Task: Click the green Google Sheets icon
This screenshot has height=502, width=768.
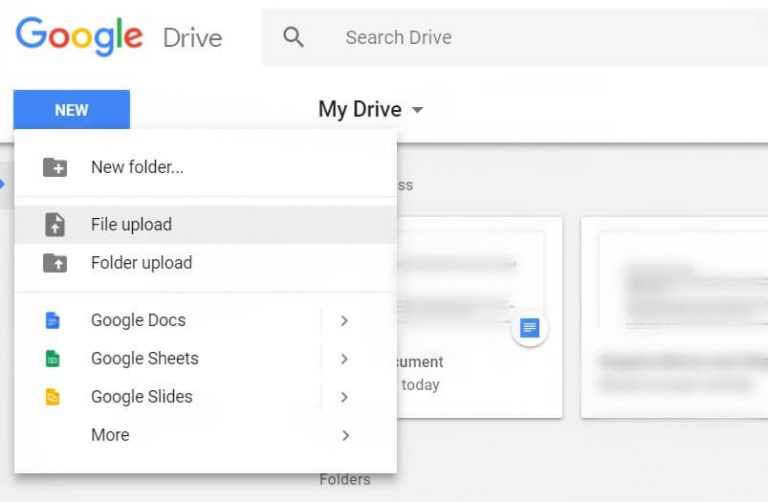Action: point(52,359)
